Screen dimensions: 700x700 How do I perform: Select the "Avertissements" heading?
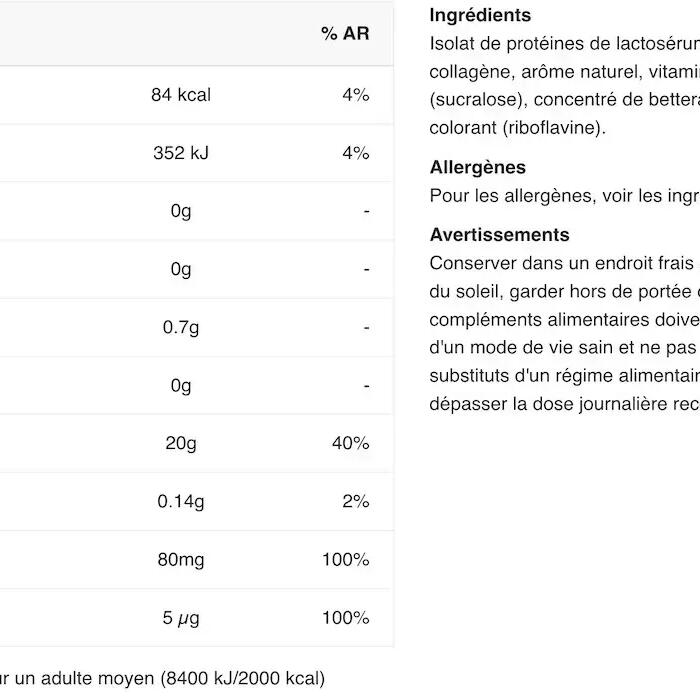point(499,235)
